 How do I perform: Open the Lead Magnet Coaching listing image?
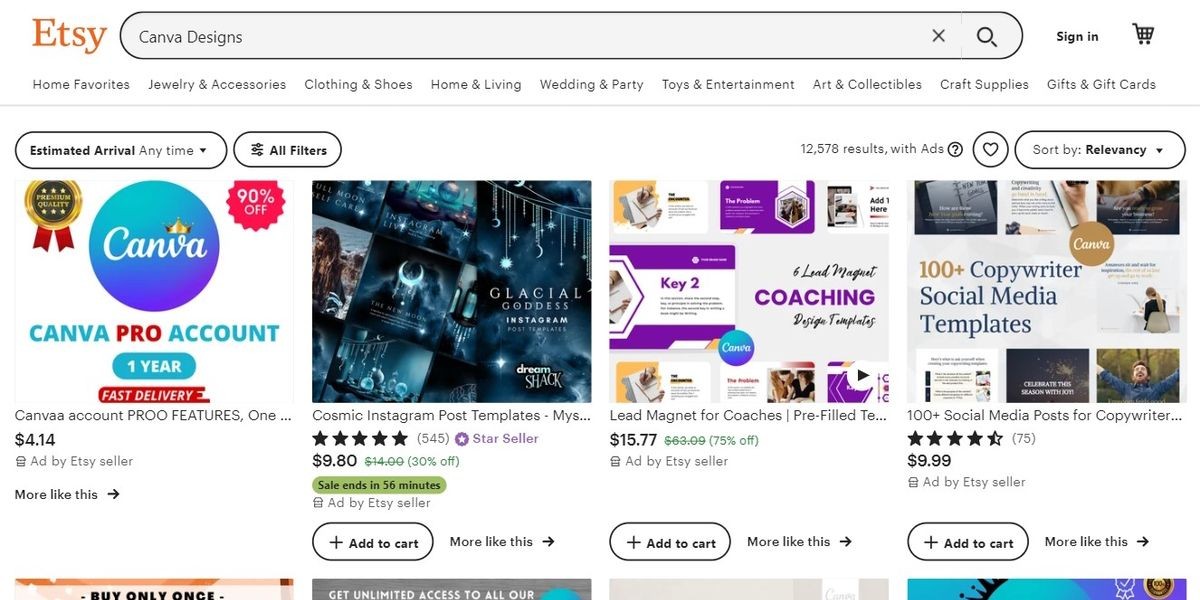click(749, 291)
